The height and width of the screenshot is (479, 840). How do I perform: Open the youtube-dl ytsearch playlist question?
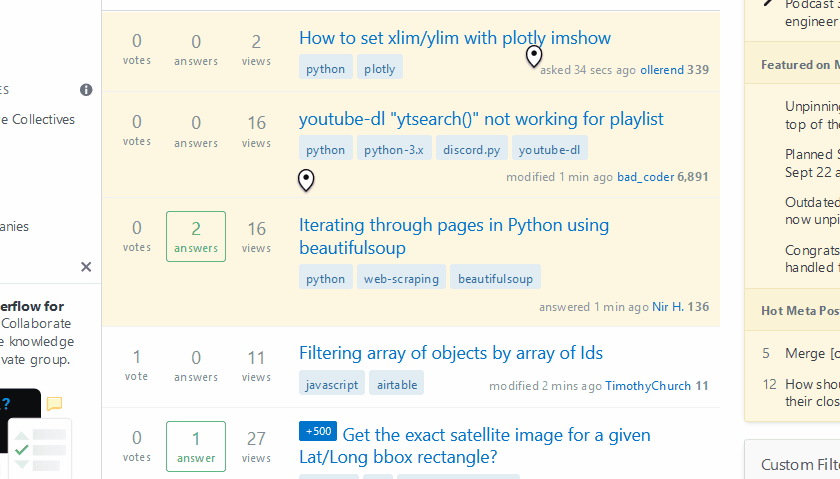[x=481, y=119]
